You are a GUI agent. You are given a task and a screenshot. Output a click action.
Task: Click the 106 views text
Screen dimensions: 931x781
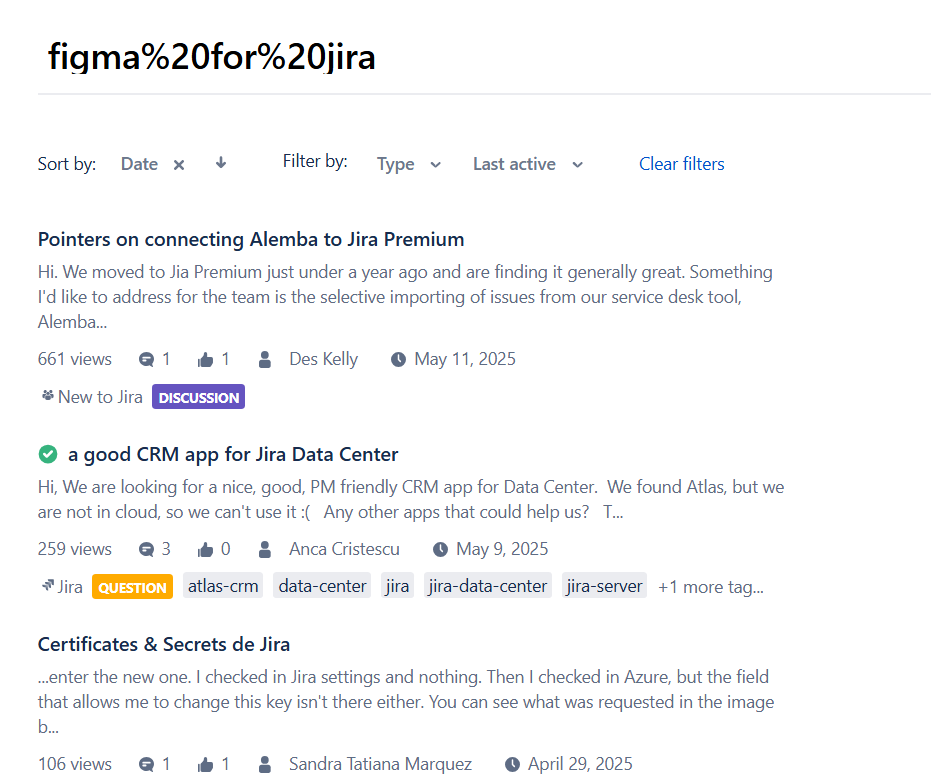click(x=75, y=764)
